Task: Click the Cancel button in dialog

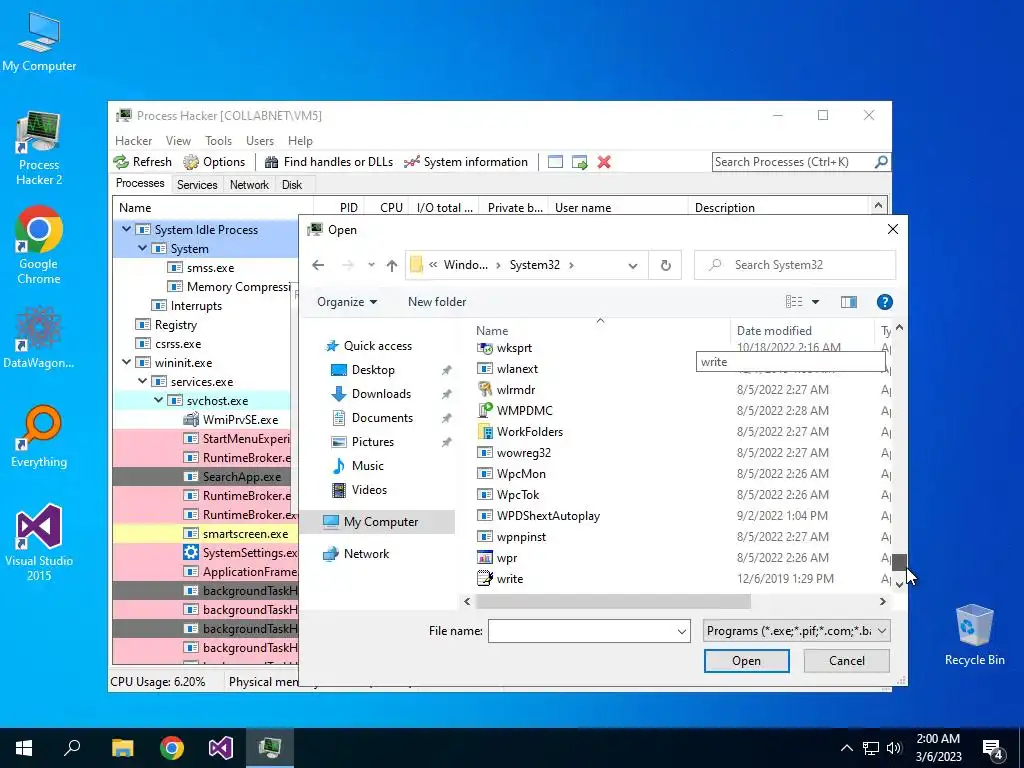Action: click(x=846, y=661)
